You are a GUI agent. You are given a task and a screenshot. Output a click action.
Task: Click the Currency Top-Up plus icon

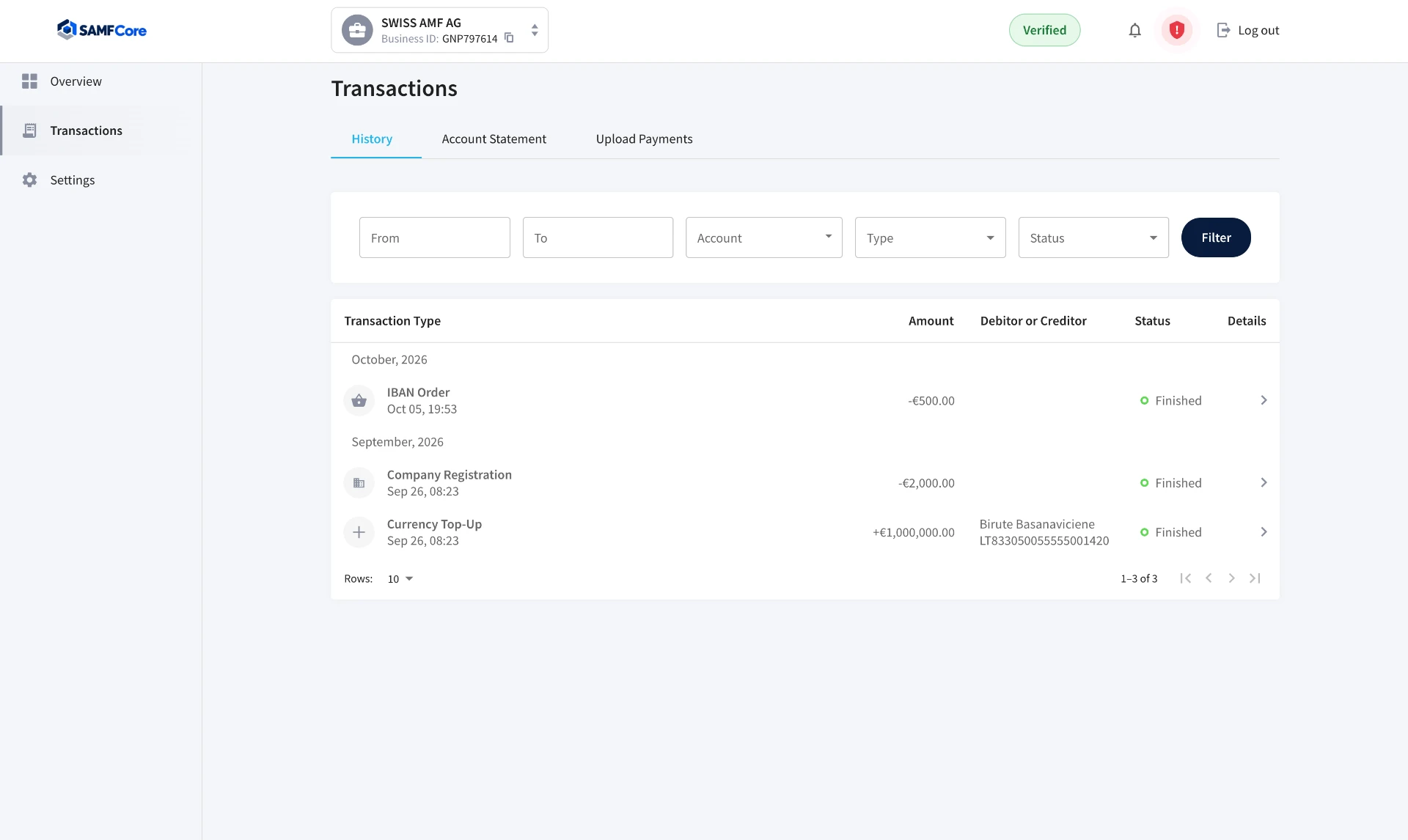pos(359,532)
